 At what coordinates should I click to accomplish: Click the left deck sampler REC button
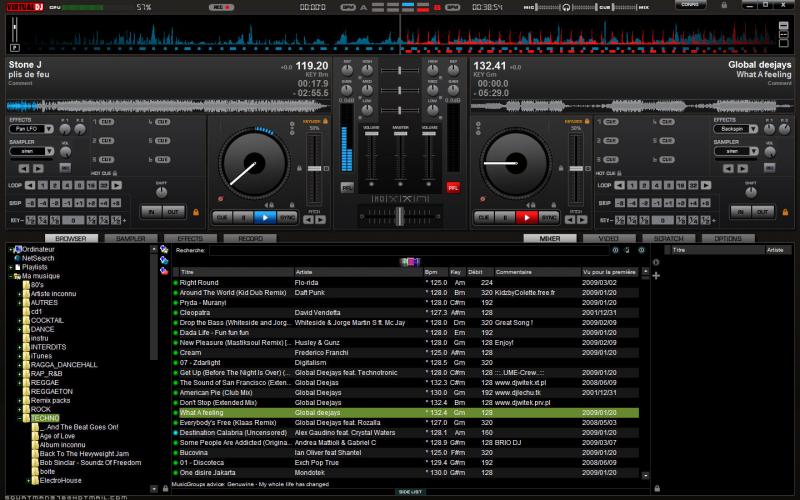(65, 168)
